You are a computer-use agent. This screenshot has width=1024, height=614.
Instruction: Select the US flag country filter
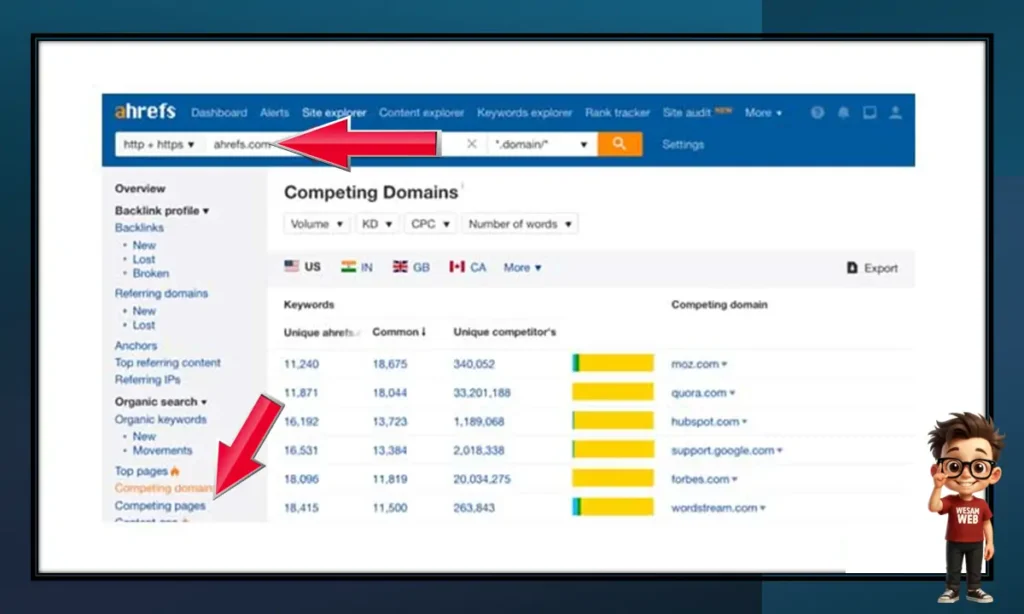pos(302,267)
